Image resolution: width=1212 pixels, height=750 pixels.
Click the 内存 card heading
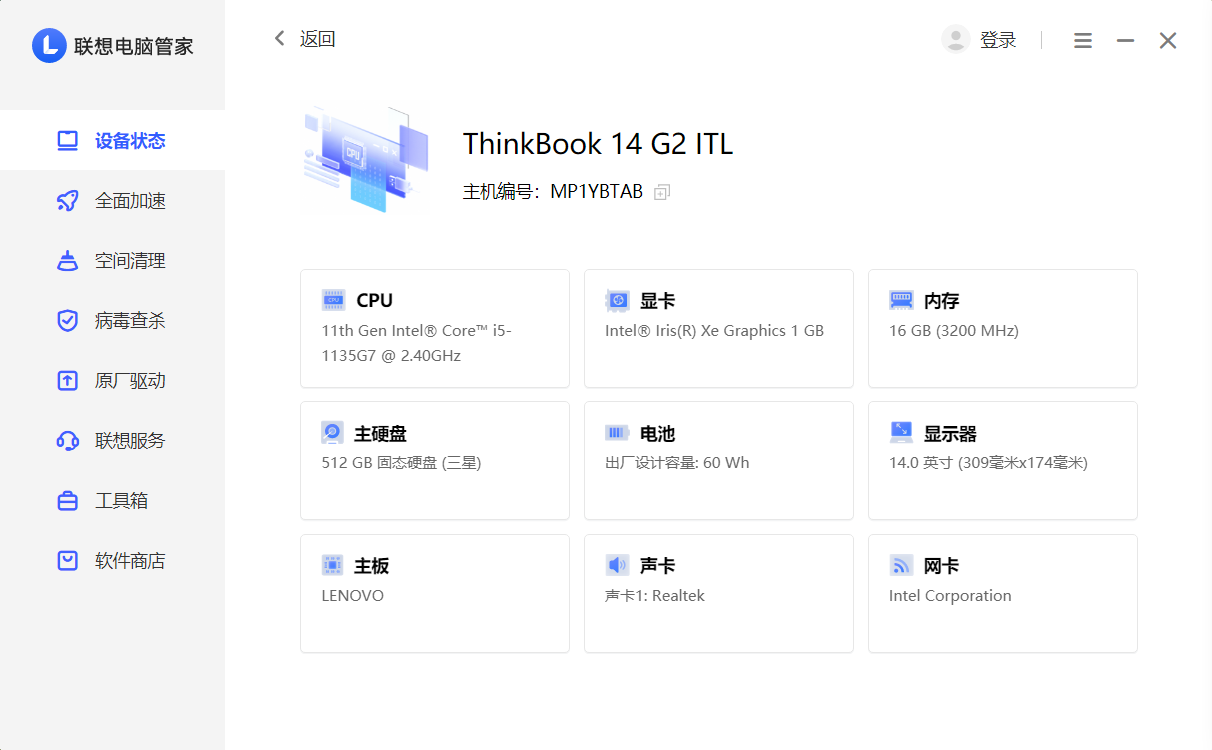942,300
